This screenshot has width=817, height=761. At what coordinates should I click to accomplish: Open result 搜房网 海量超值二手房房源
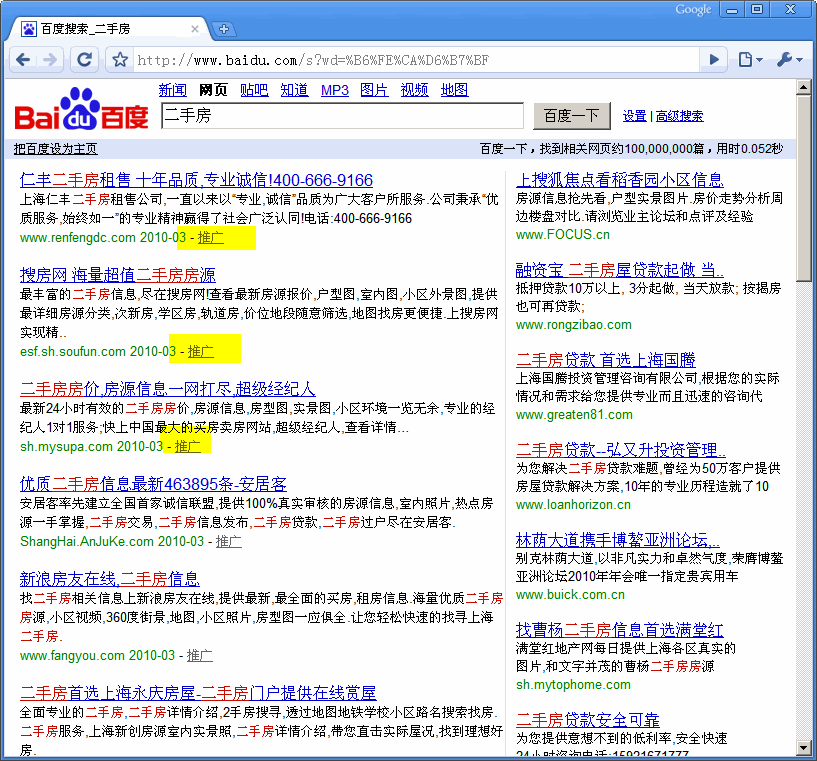coord(118,275)
